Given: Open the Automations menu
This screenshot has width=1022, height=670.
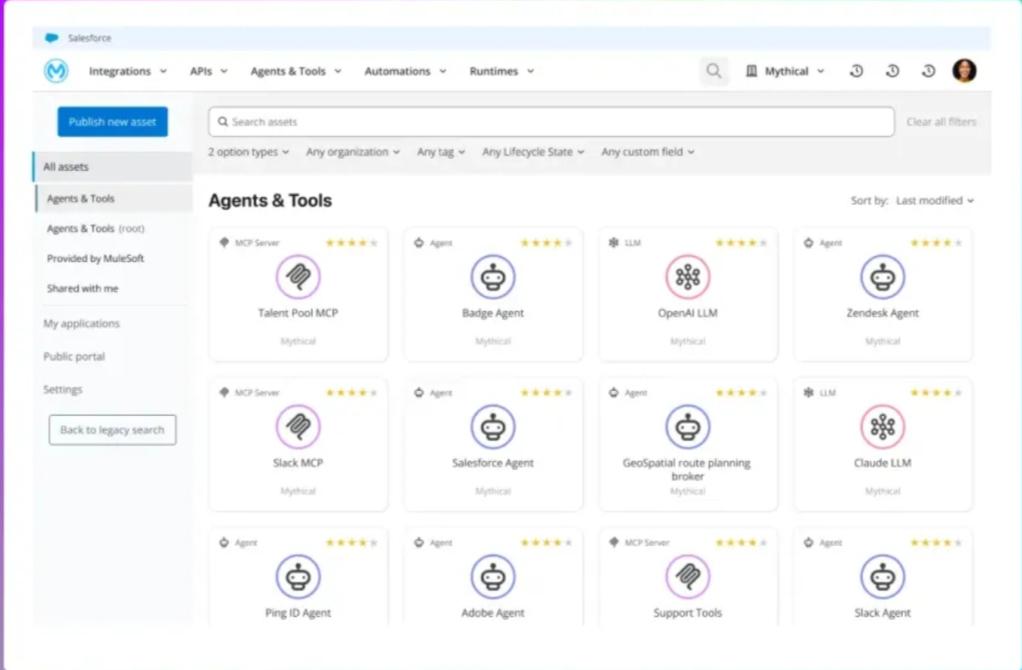Looking at the screenshot, I should point(404,71).
